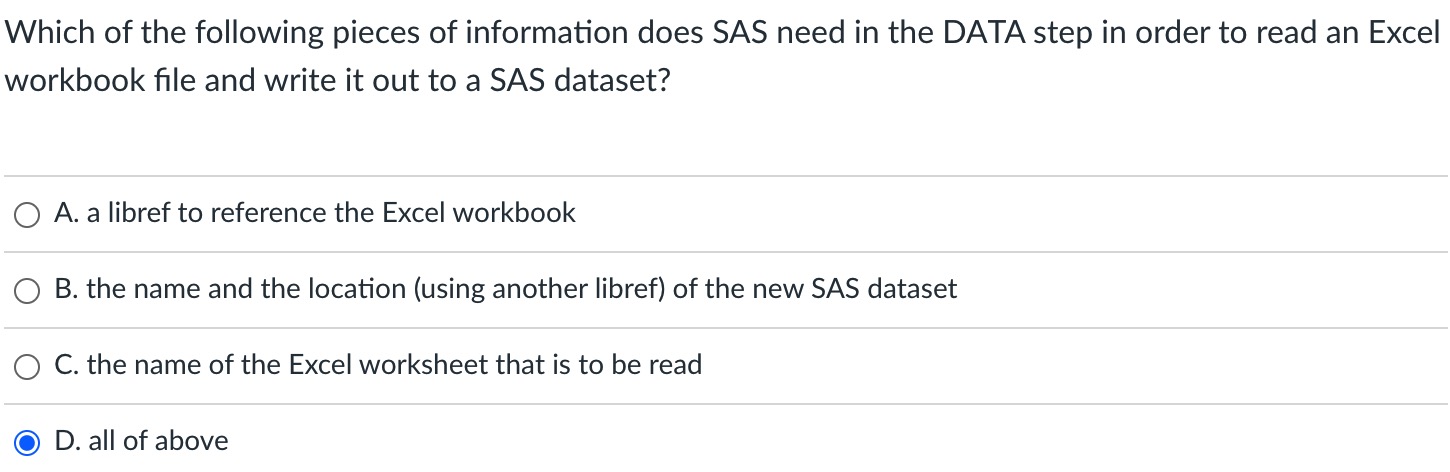Click the 'D. all of above' answer label

coord(142,441)
